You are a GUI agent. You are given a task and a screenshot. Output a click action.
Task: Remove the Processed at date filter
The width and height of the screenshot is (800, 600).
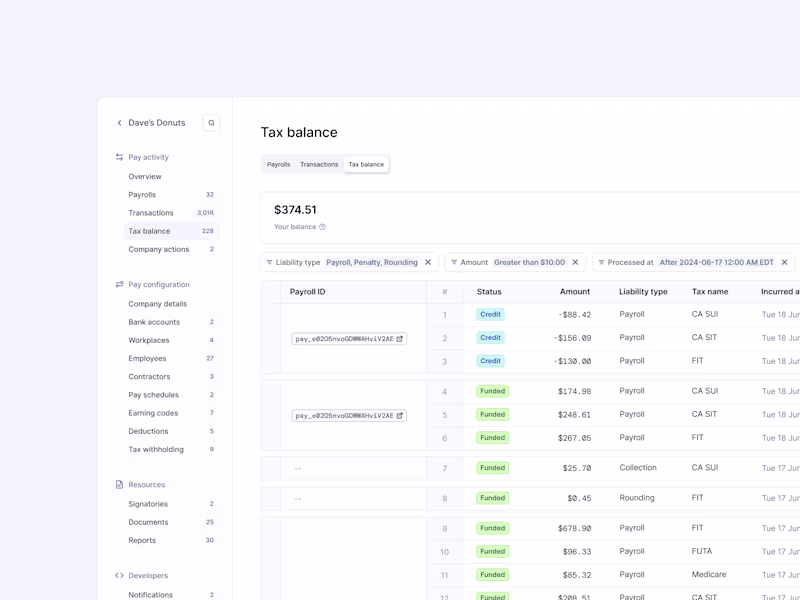pos(785,262)
